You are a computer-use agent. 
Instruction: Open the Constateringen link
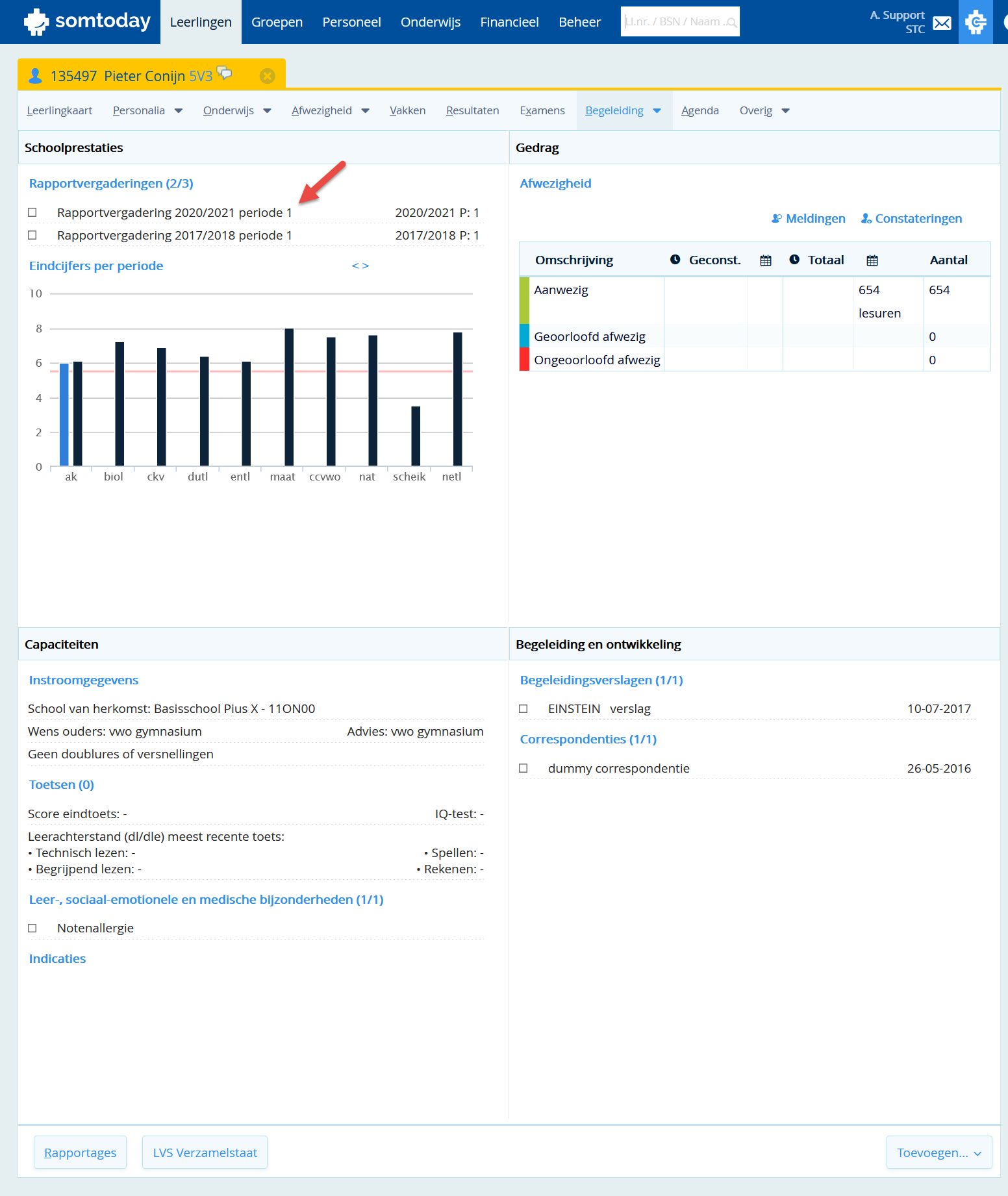pos(918,219)
